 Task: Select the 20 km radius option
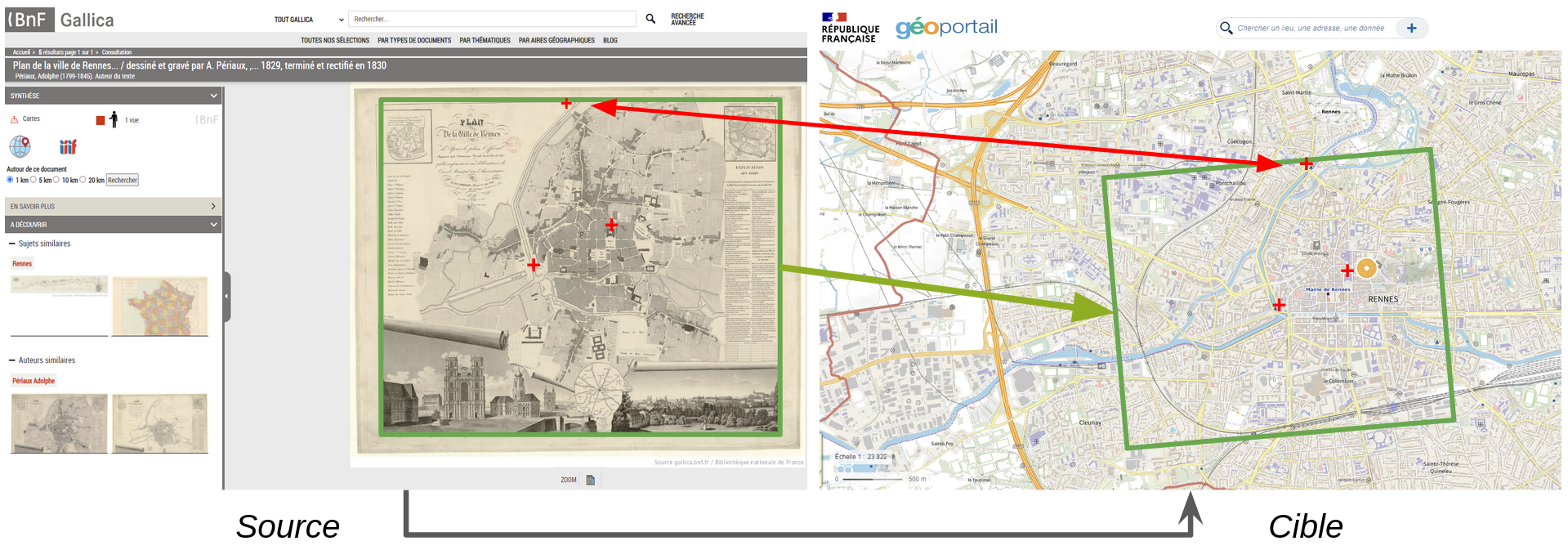coord(83,180)
